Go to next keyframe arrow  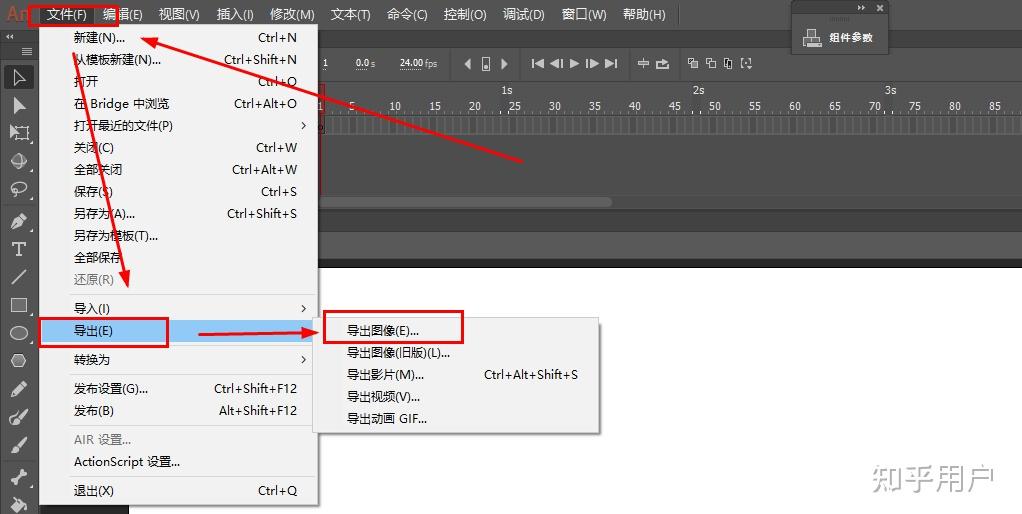pos(504,64)
